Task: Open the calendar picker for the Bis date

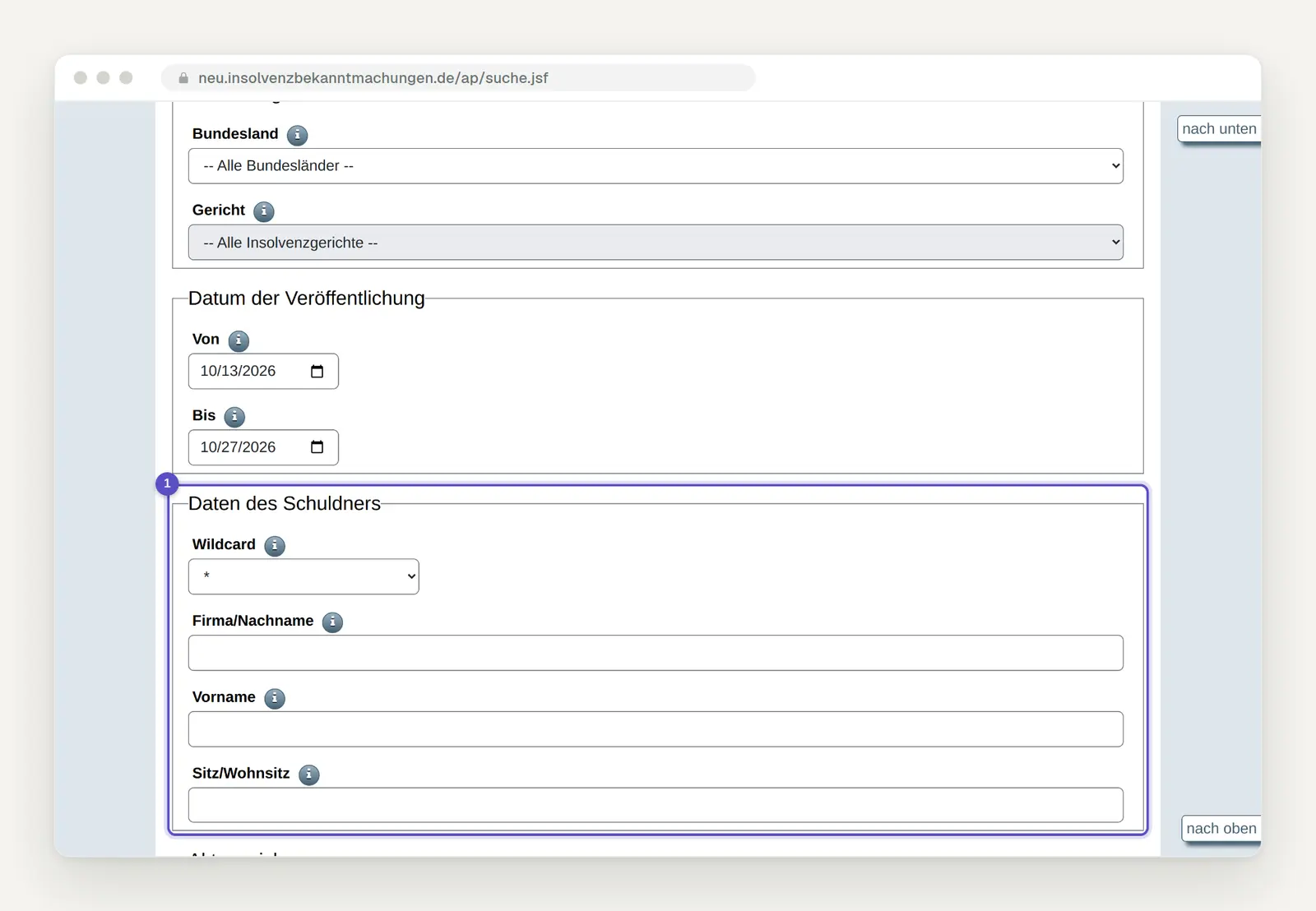Action: point(317,447)
